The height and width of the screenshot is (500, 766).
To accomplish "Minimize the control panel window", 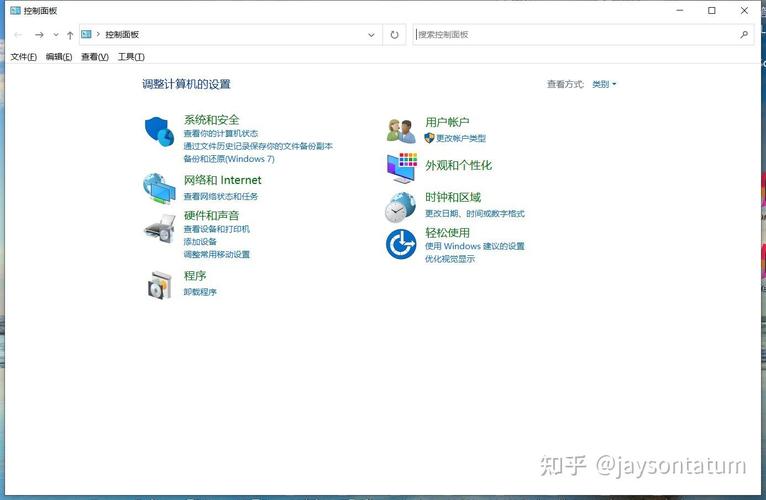I will tap(680, 10).
